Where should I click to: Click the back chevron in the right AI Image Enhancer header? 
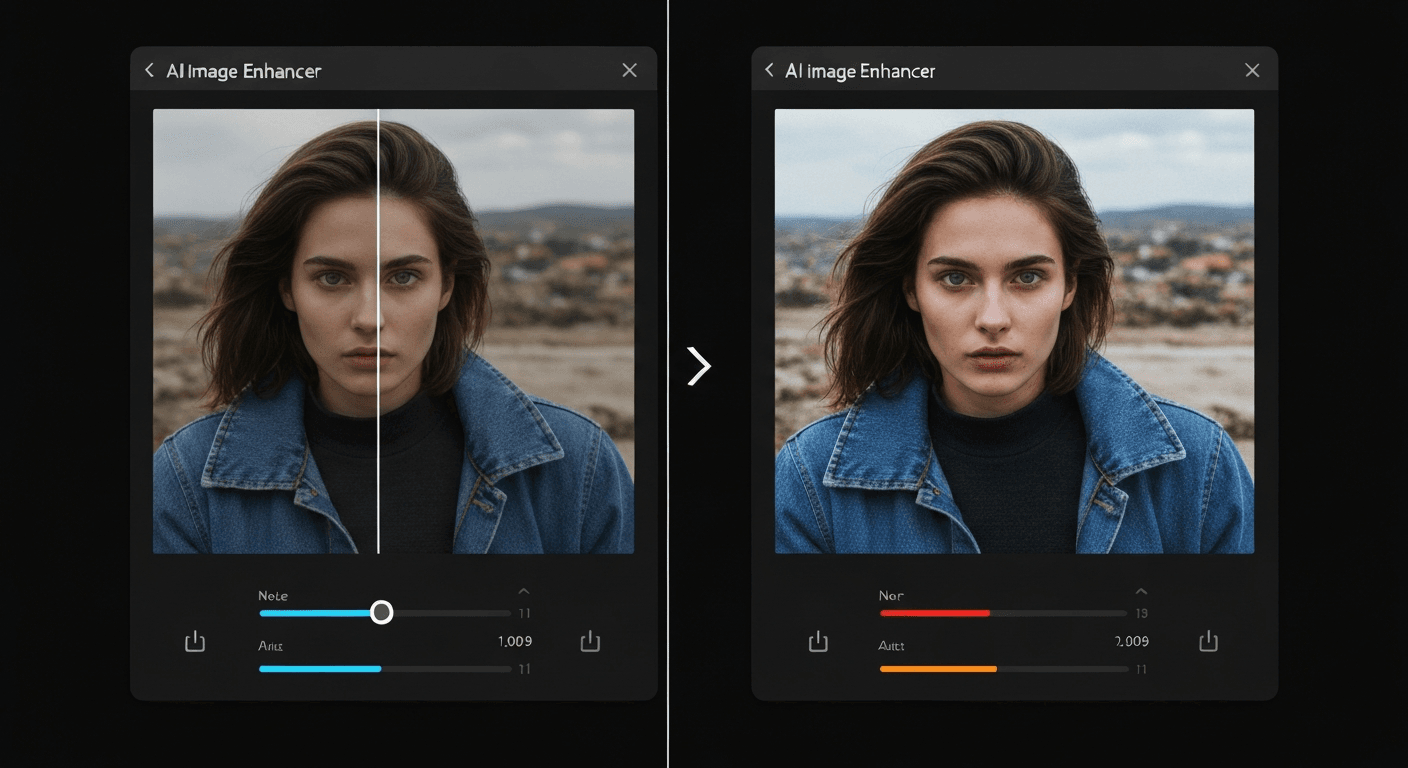pos(768,70)
